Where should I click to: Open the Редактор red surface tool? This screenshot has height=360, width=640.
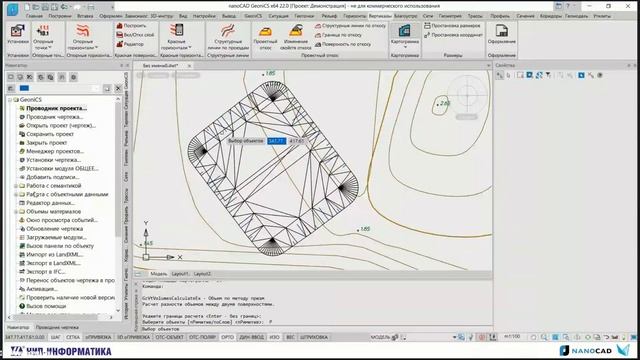pos(130,44)
